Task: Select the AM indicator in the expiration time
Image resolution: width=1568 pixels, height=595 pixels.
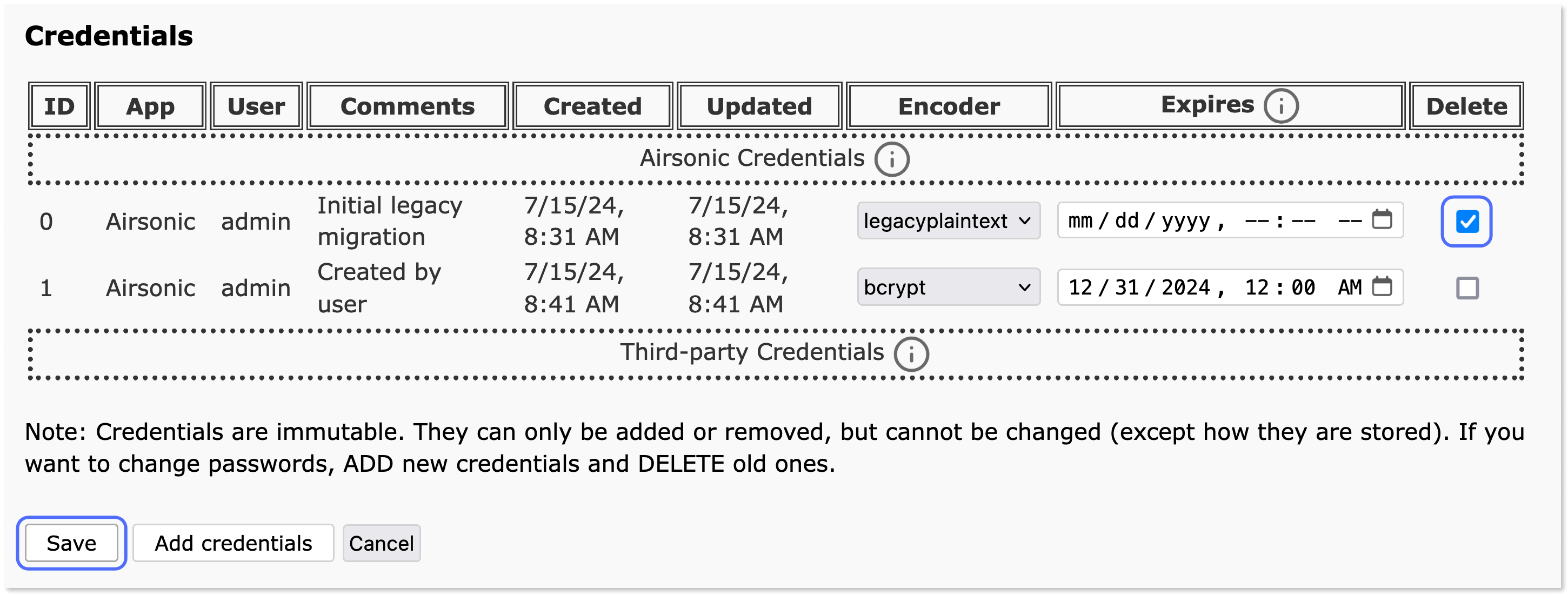Action: [1352, 287]
